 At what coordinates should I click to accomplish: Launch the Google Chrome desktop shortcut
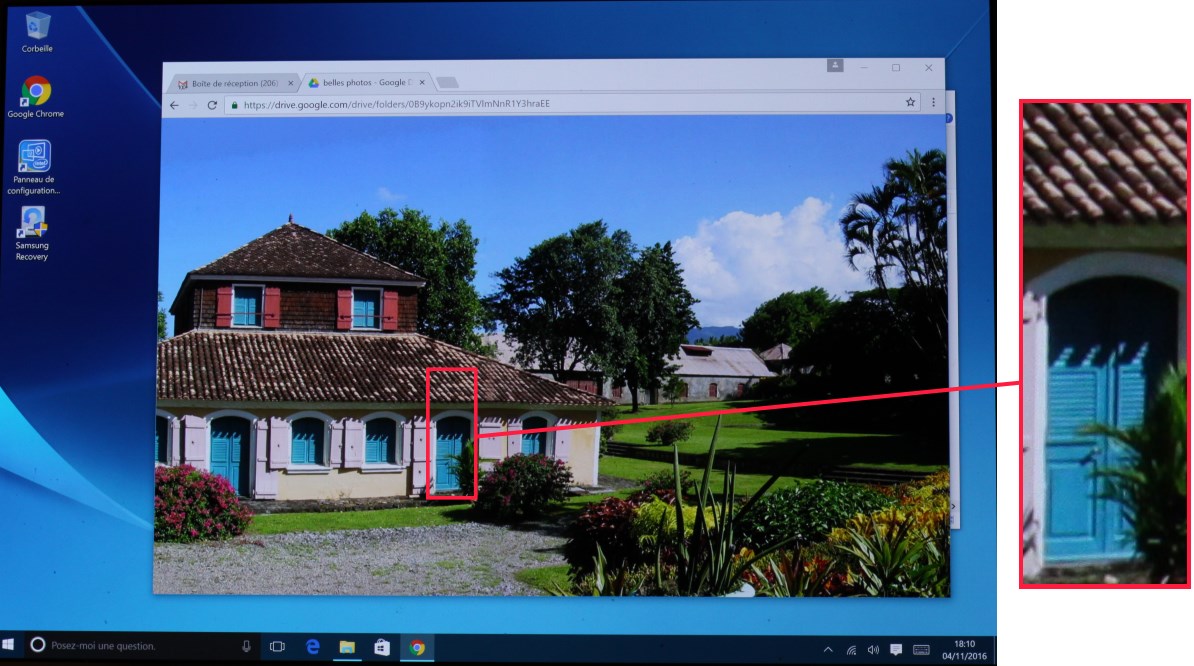35,97
